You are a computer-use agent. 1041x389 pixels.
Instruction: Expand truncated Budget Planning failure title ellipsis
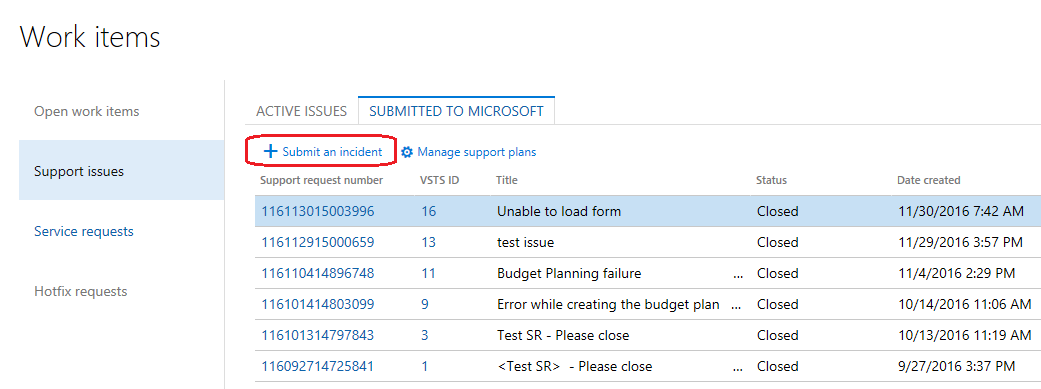click(x=738, y=273)
